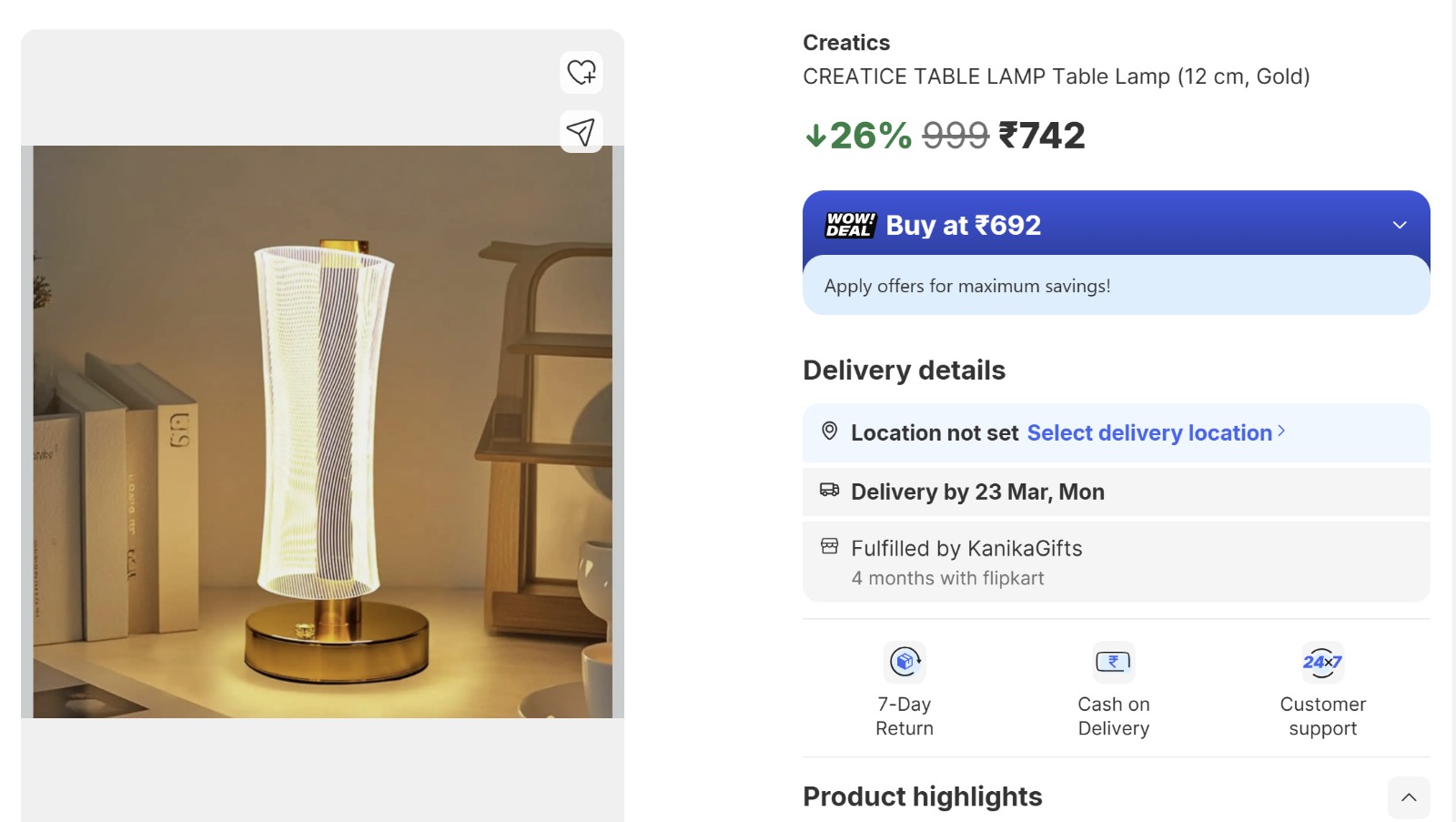Select delivery location link

(1148, 432)
